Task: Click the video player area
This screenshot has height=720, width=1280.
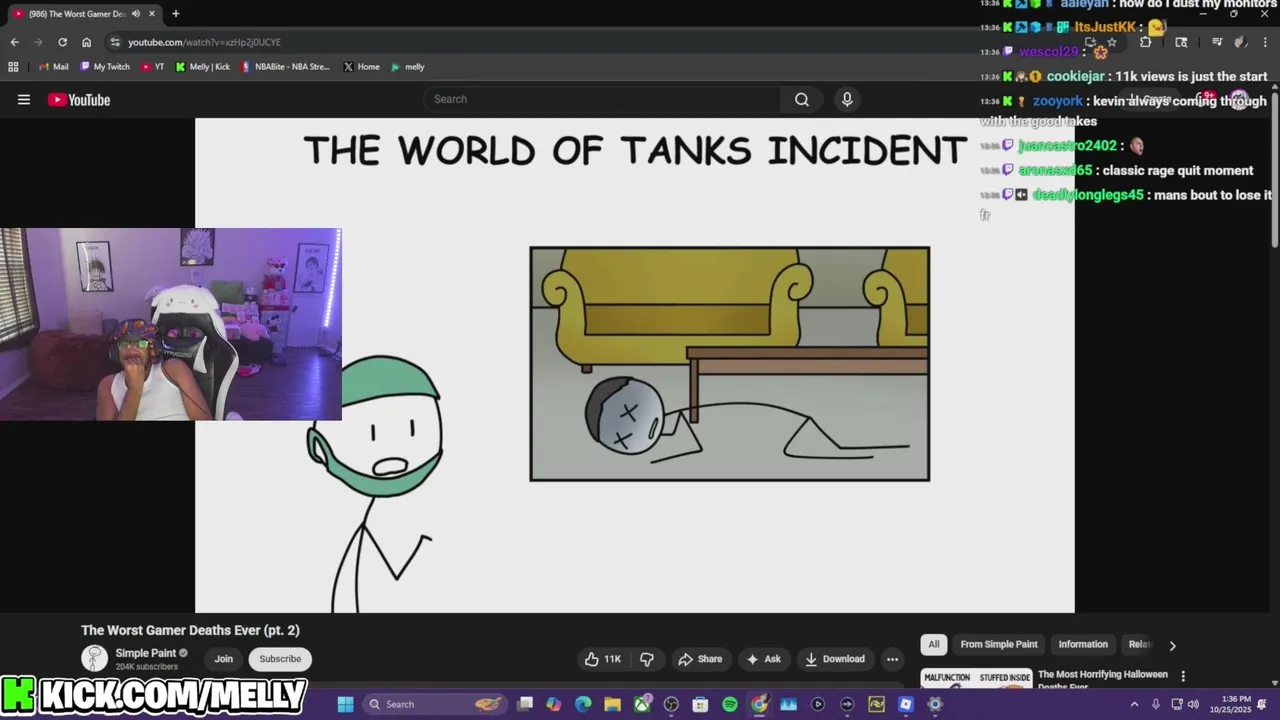Action: [x=635, y=365]
